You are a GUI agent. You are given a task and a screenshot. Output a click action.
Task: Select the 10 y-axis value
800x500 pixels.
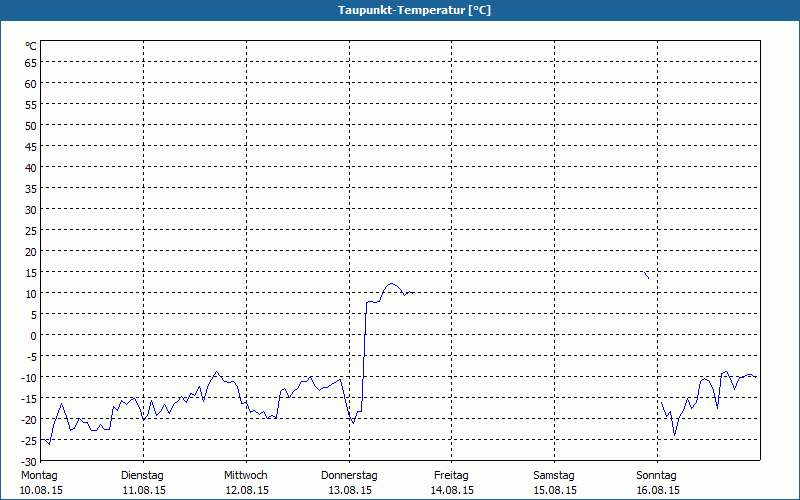click(x=31, y=294)
